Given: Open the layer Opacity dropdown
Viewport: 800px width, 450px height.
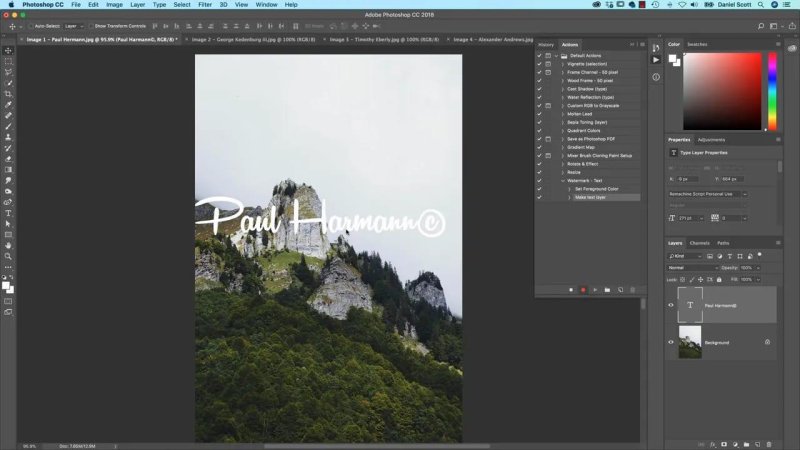Looking at the screenshot, I should (758, 267).
